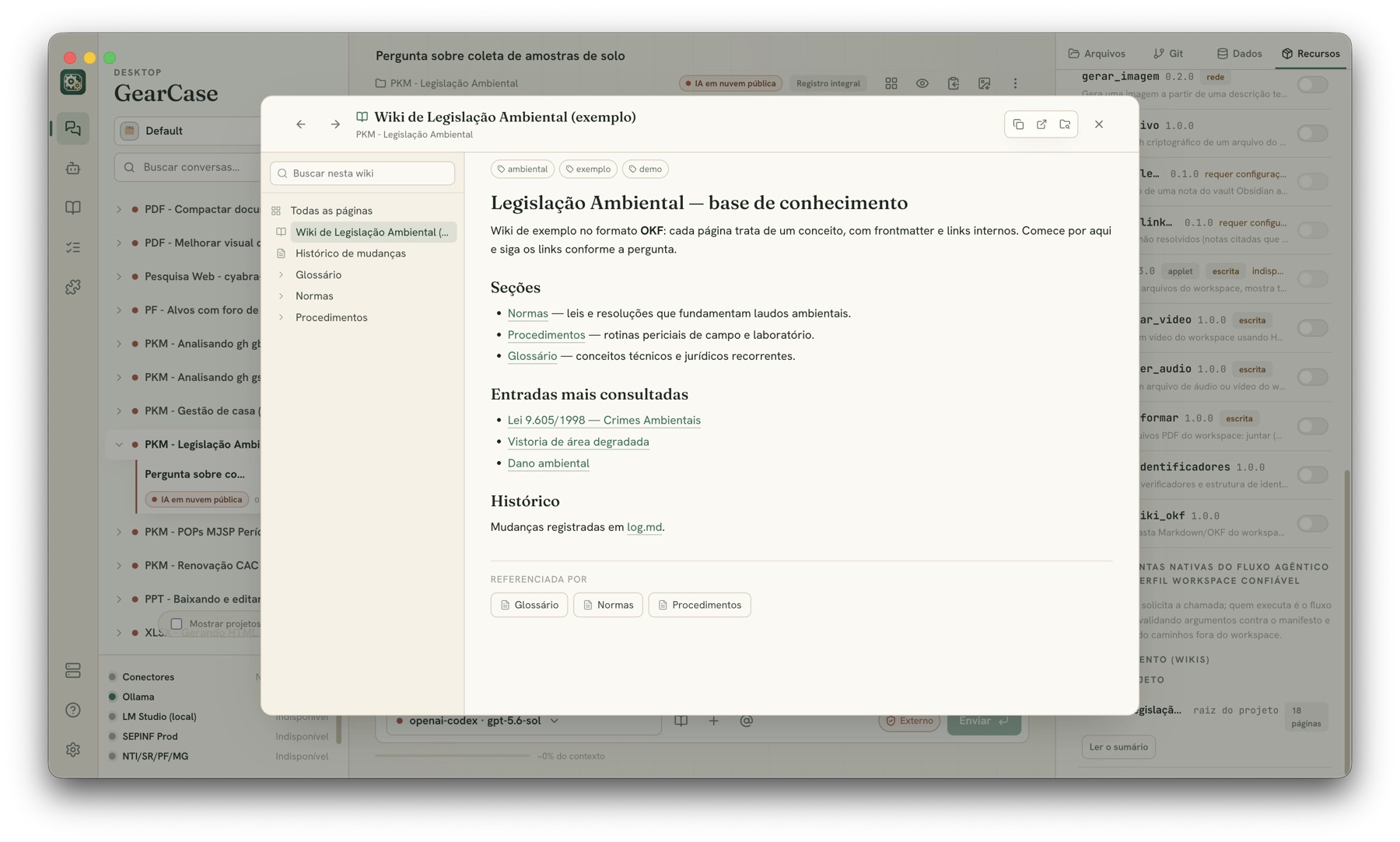Follow the Normas link under Seções

point(527,313)
